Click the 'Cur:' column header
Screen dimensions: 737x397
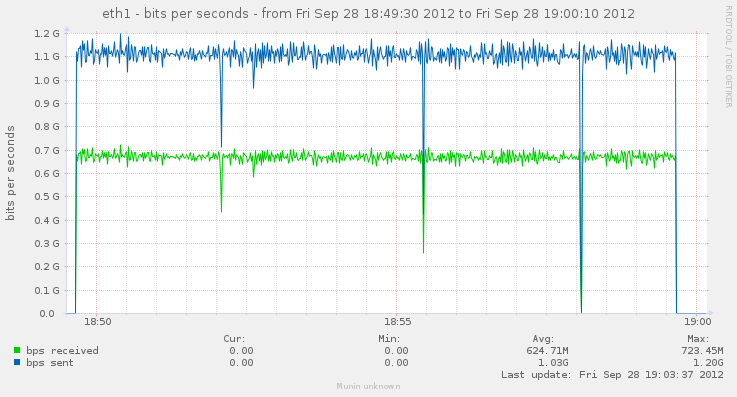234,339
